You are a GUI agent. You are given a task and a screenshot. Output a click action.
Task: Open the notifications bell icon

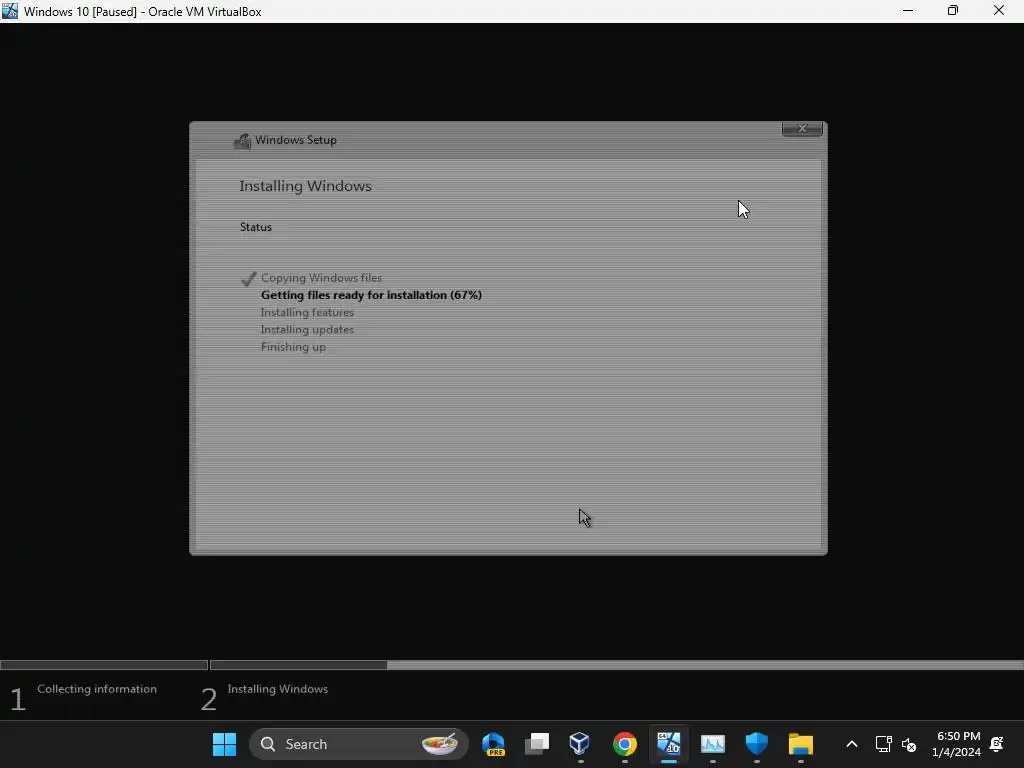pos(997,744)
